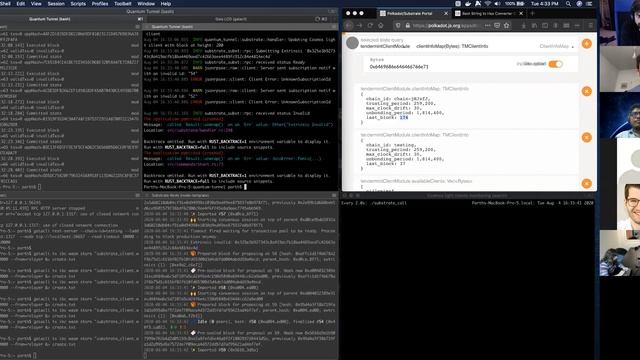Open the Session menu

click(56, 4)
